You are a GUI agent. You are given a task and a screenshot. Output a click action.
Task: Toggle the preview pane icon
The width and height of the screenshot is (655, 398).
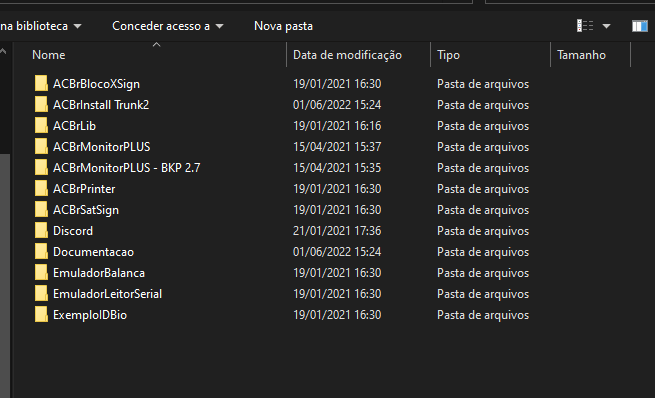(x=640, y=26)
